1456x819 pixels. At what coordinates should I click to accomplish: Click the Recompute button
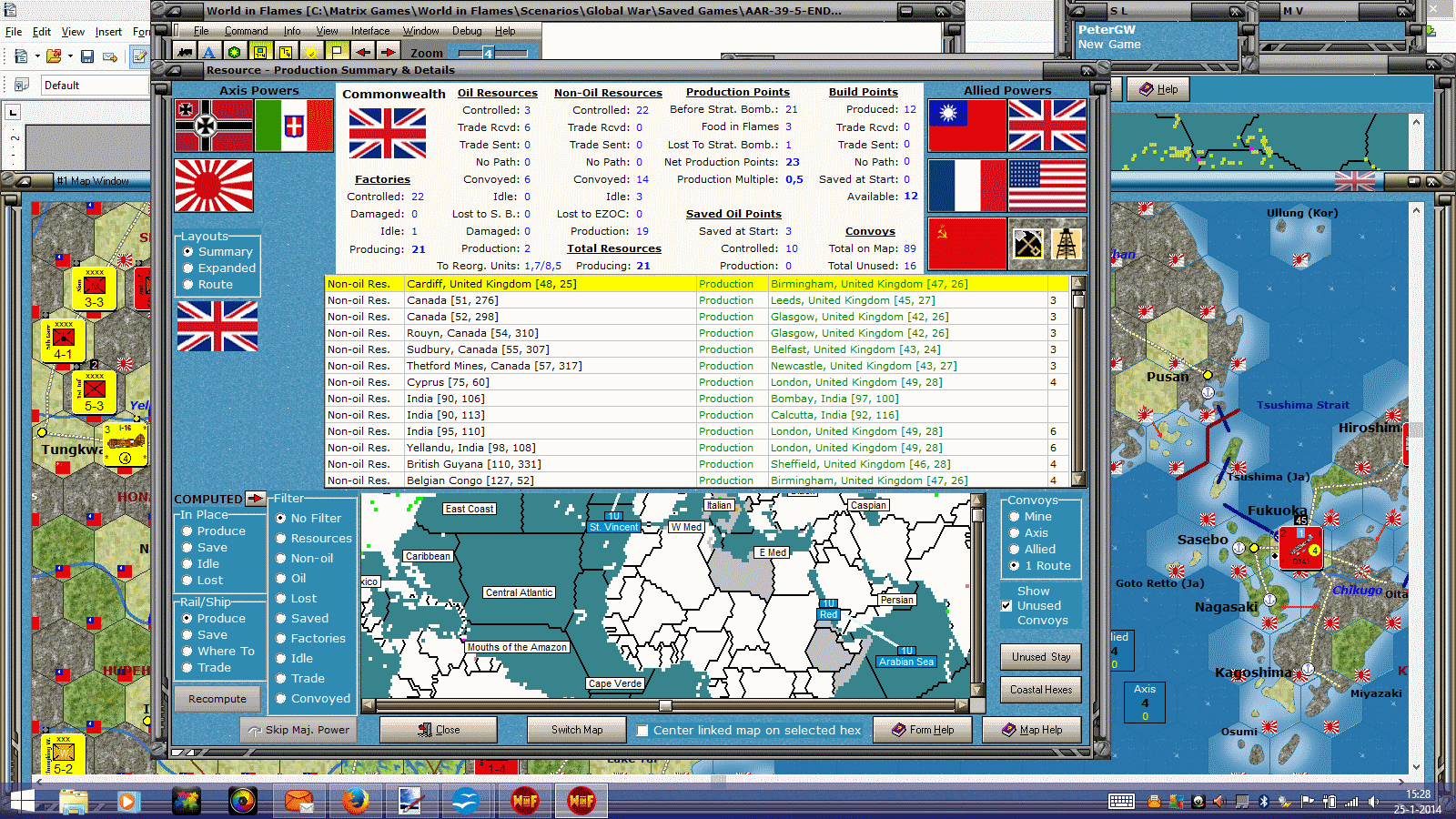coord(217,699)
